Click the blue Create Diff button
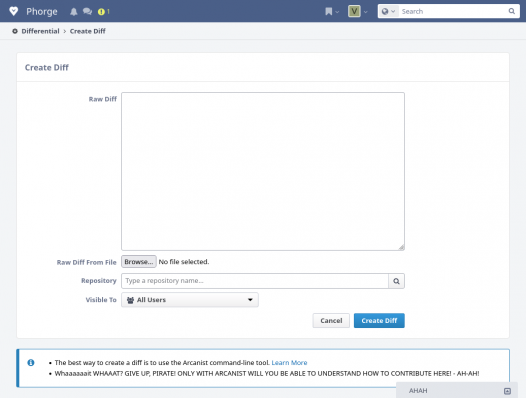This screenshot has height=398, width=526. [379, 320]
